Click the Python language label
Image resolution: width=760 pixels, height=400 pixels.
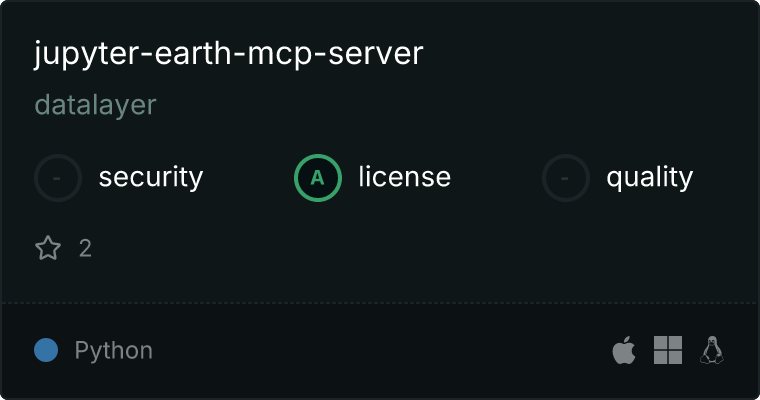click(114, 350)
